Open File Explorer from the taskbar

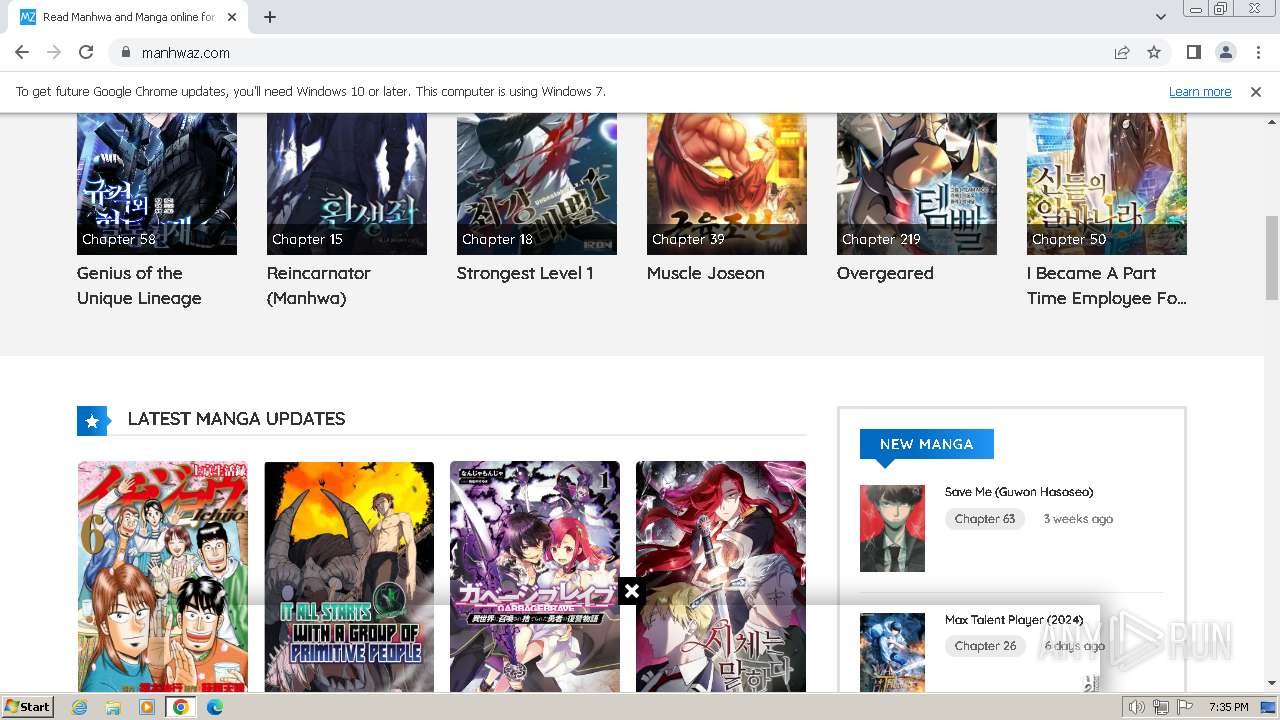coord(113,707)
